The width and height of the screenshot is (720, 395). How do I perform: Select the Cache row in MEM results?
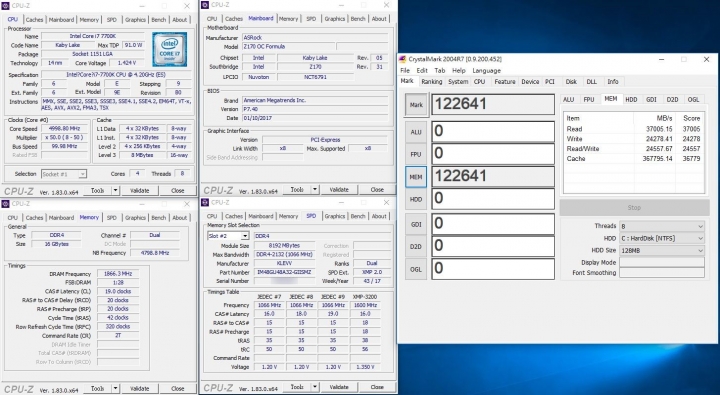click(x=633, y=158)
